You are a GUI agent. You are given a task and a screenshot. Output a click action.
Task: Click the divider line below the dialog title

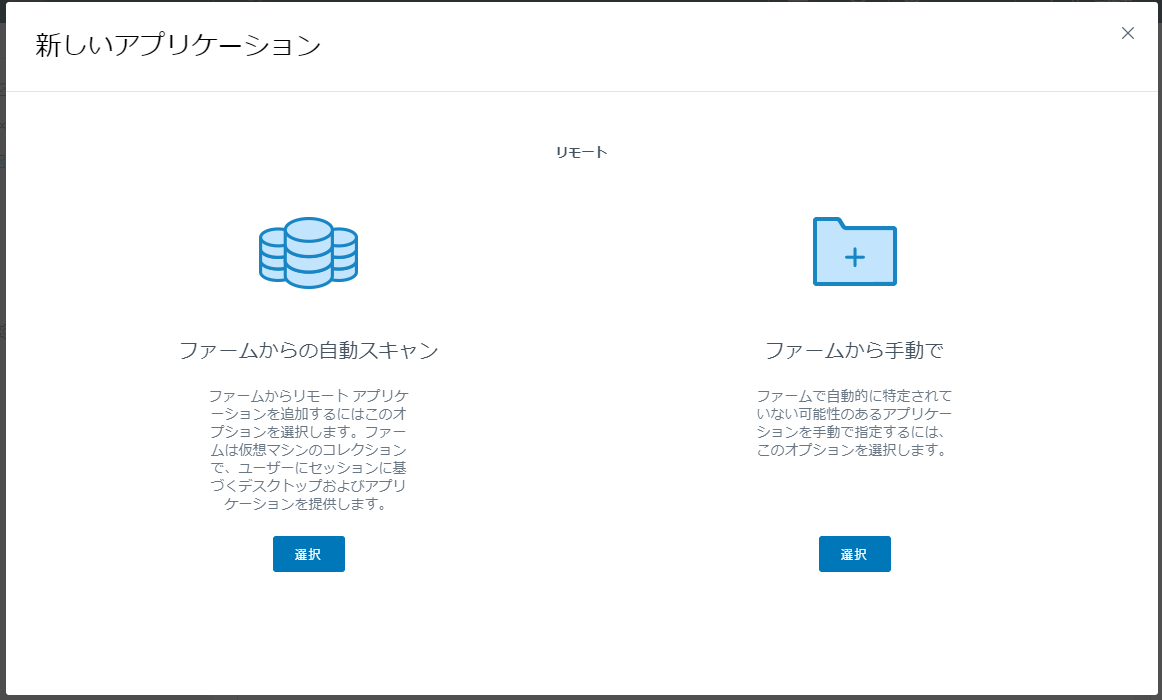[x=581, y=91]
